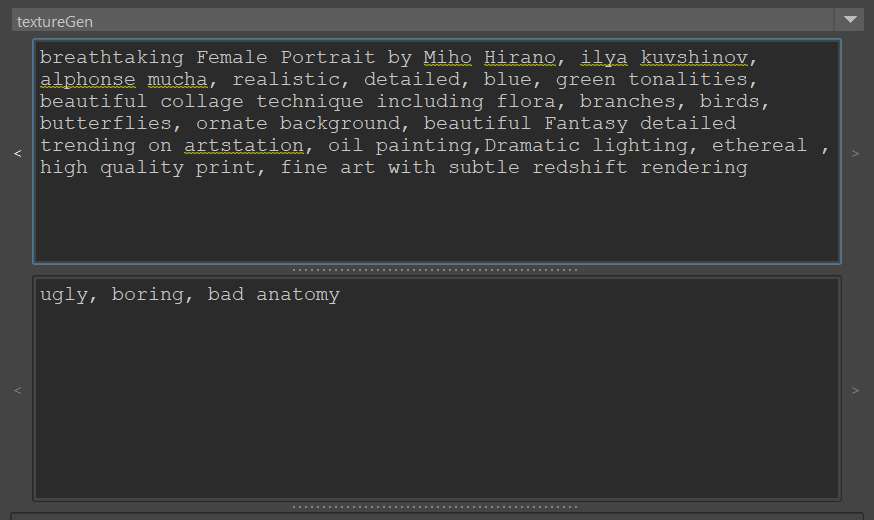Click inside the positive prompt text box
This screenshot has height=520, width=874.
[x=437, y=152]
